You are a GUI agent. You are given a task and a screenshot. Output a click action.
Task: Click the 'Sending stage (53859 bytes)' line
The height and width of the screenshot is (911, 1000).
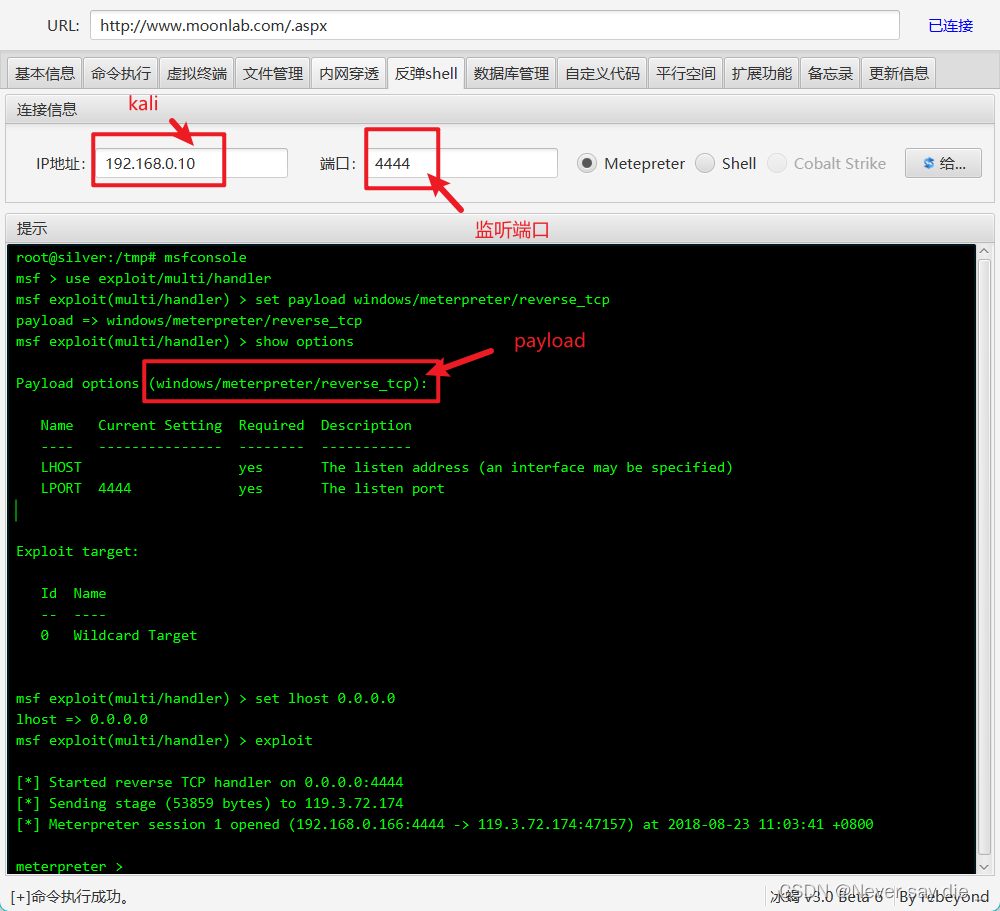click(209, 803)
